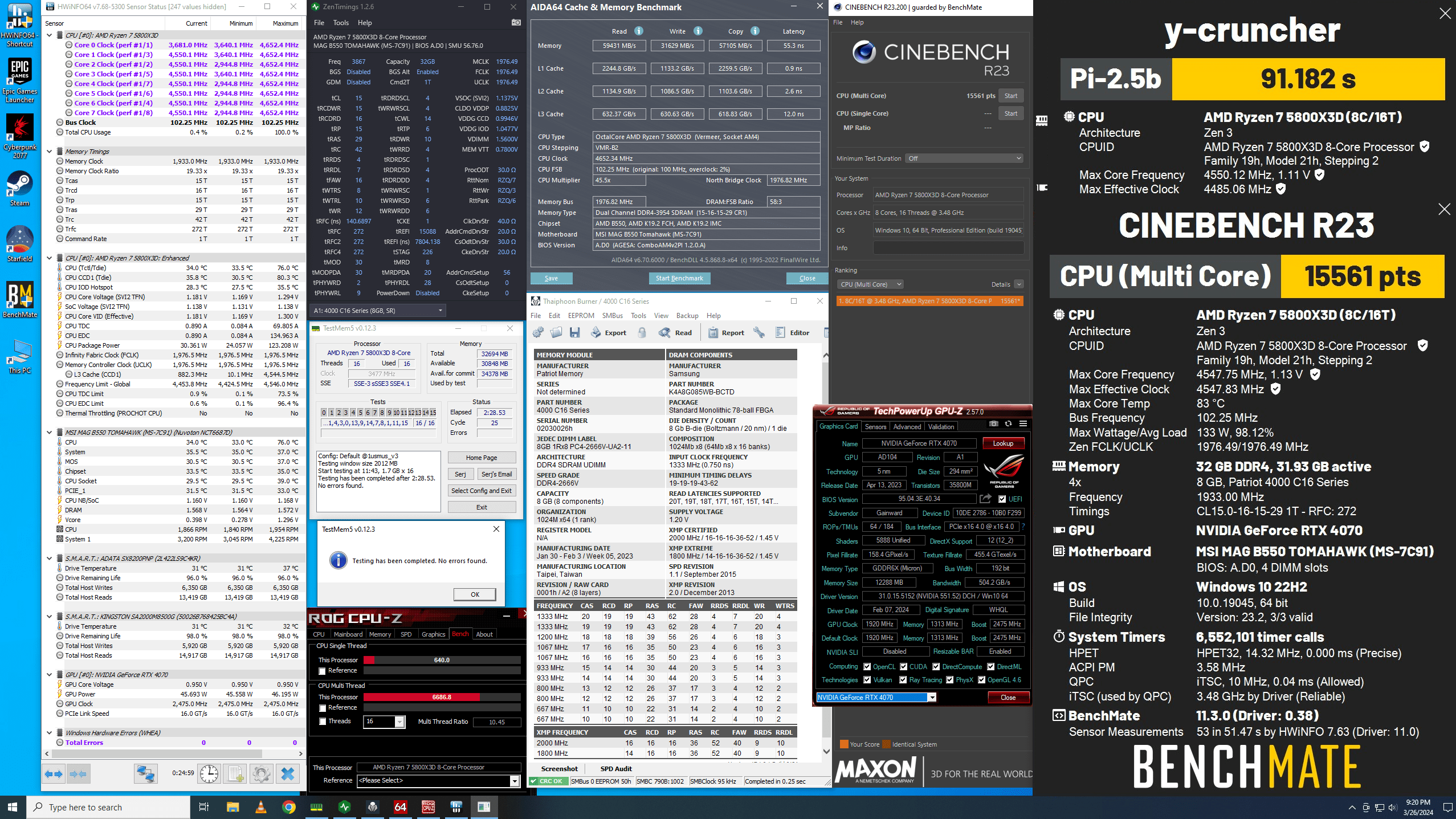The width and height of the screenshot is (1456, 819).
Task: Open CPU-Z thread count 16 dropdown
Action: pyautogui.click(x=384, y=722)
